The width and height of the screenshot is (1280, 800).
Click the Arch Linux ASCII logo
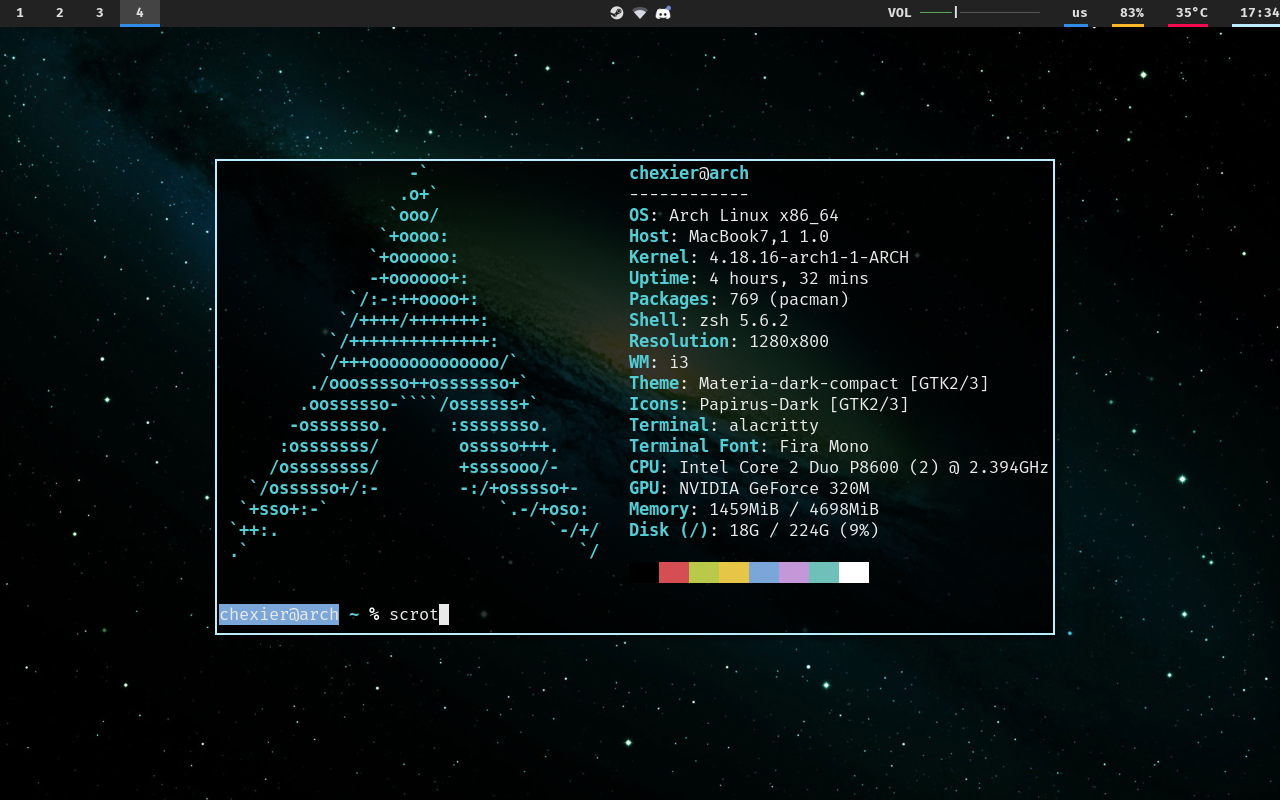point(414,362)
